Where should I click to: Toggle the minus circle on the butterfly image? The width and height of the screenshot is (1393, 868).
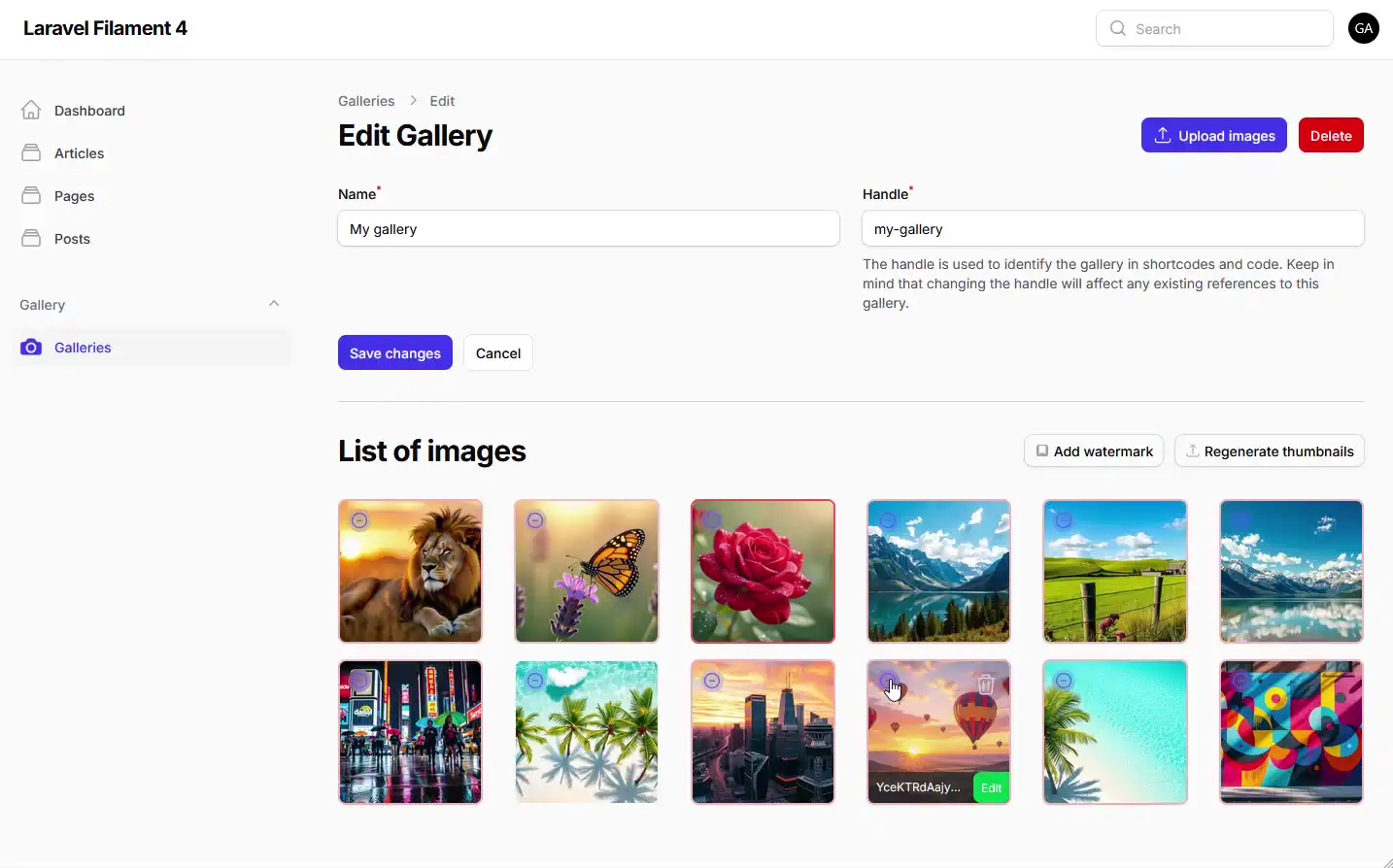(x=536, y=519)
